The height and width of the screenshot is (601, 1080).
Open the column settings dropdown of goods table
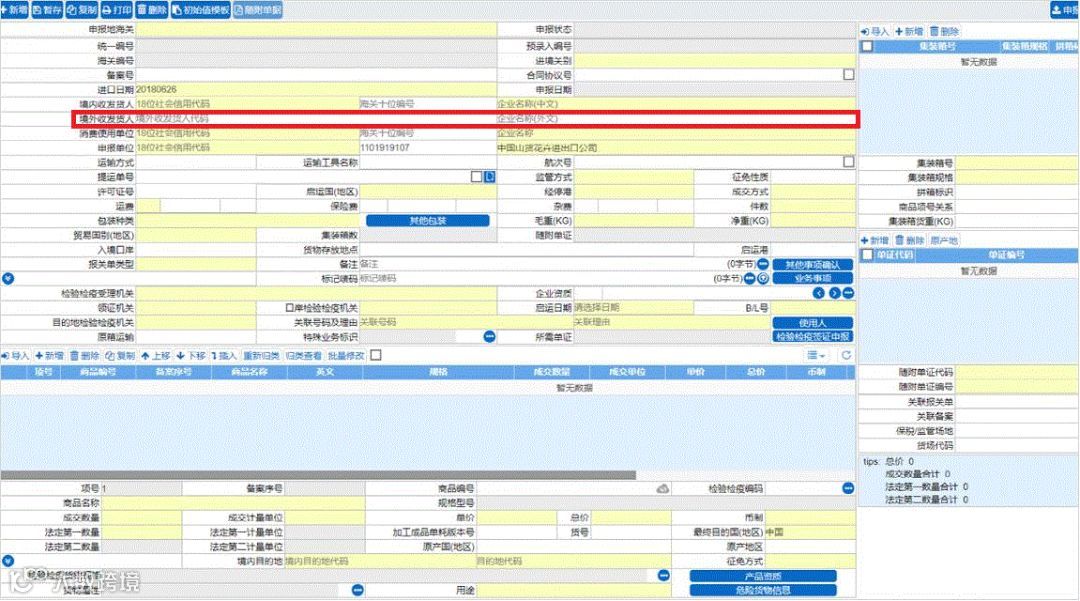point(816,355)
